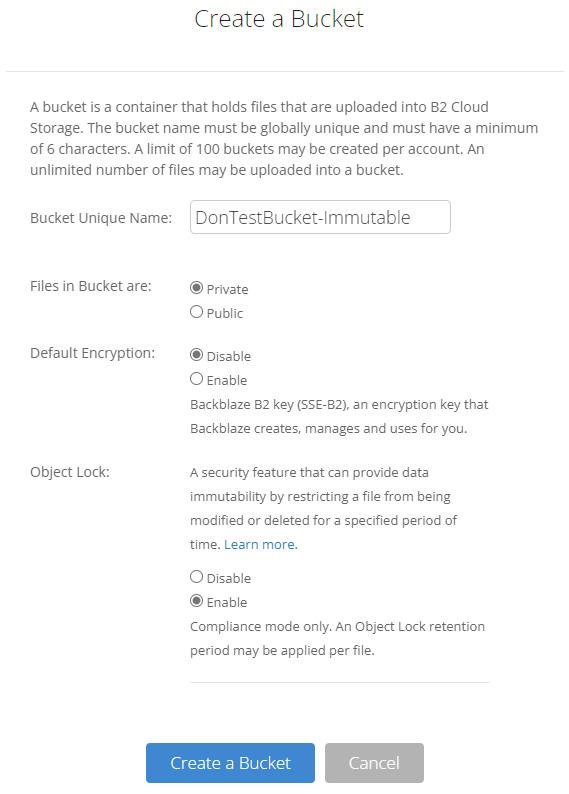Image resolution: width=569 pixels, height=794 pixels.
Task: Click the 'Default Encryption:' label
Action: (93, 353)
